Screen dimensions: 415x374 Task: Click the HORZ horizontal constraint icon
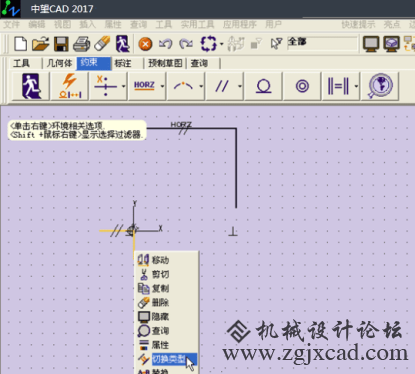click(x=144, y=86)
